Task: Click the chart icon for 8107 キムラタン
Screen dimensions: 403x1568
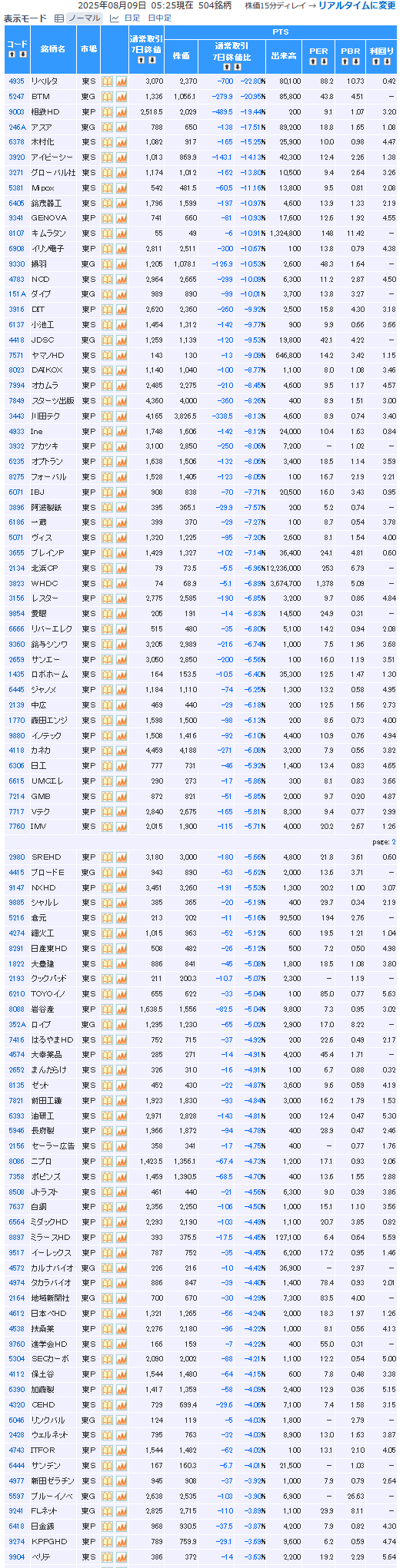Action: pos(121,234)
